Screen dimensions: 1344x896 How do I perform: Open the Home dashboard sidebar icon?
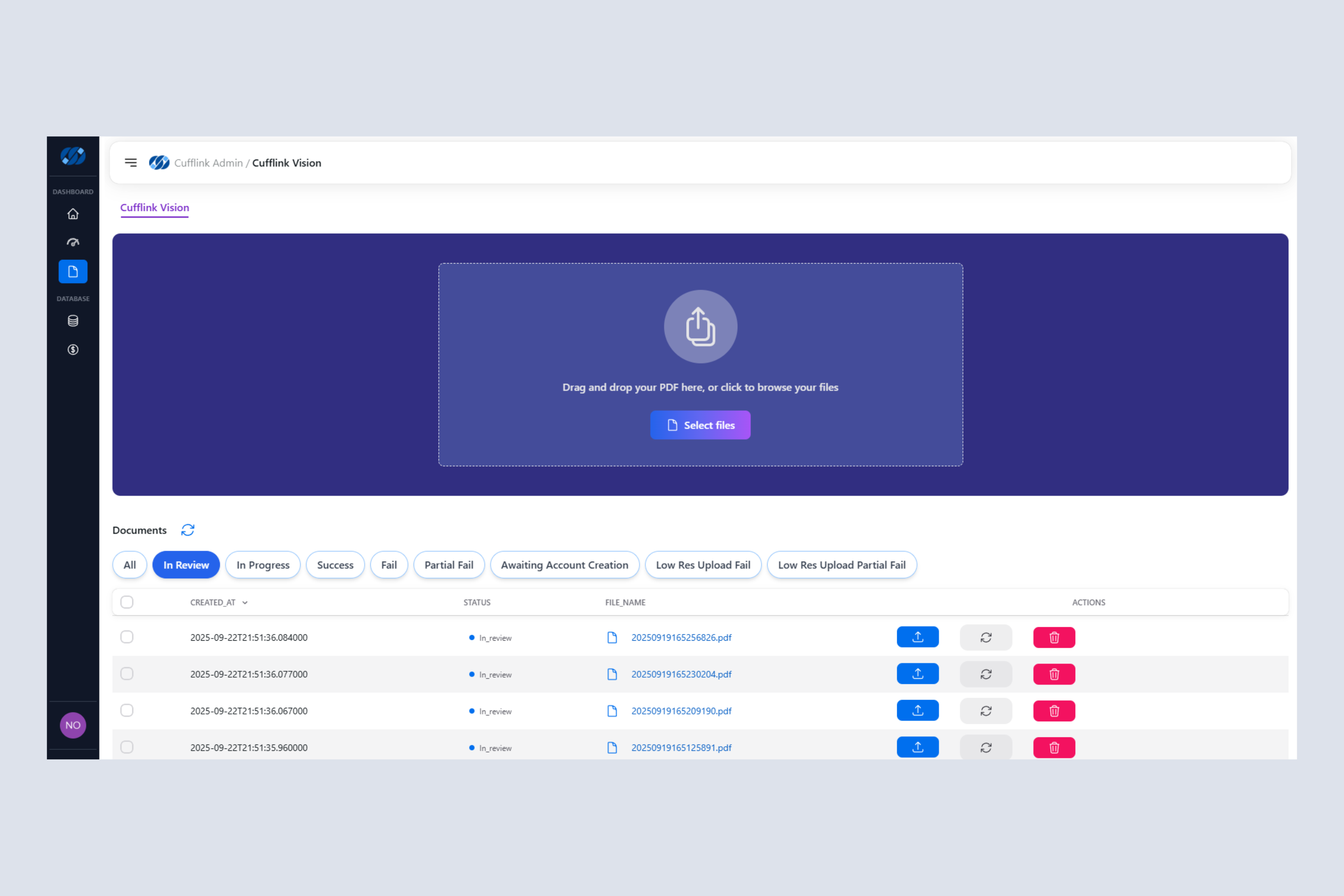72,214
